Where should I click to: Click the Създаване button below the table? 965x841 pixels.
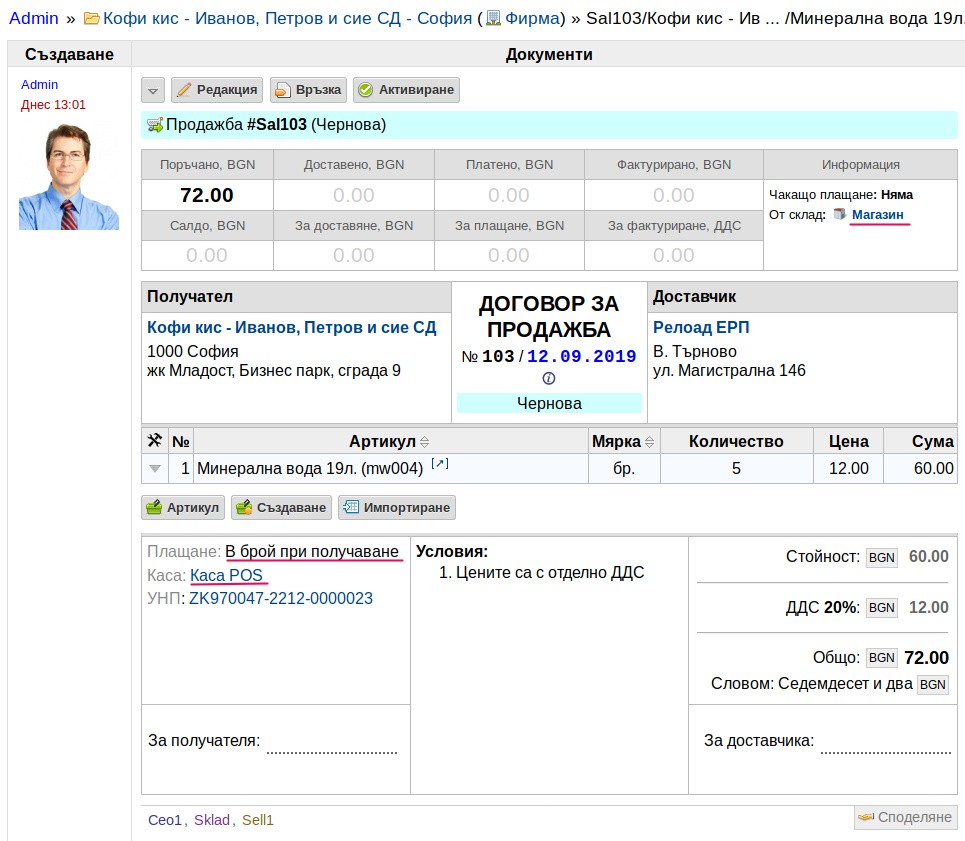(x=281, y=508)
